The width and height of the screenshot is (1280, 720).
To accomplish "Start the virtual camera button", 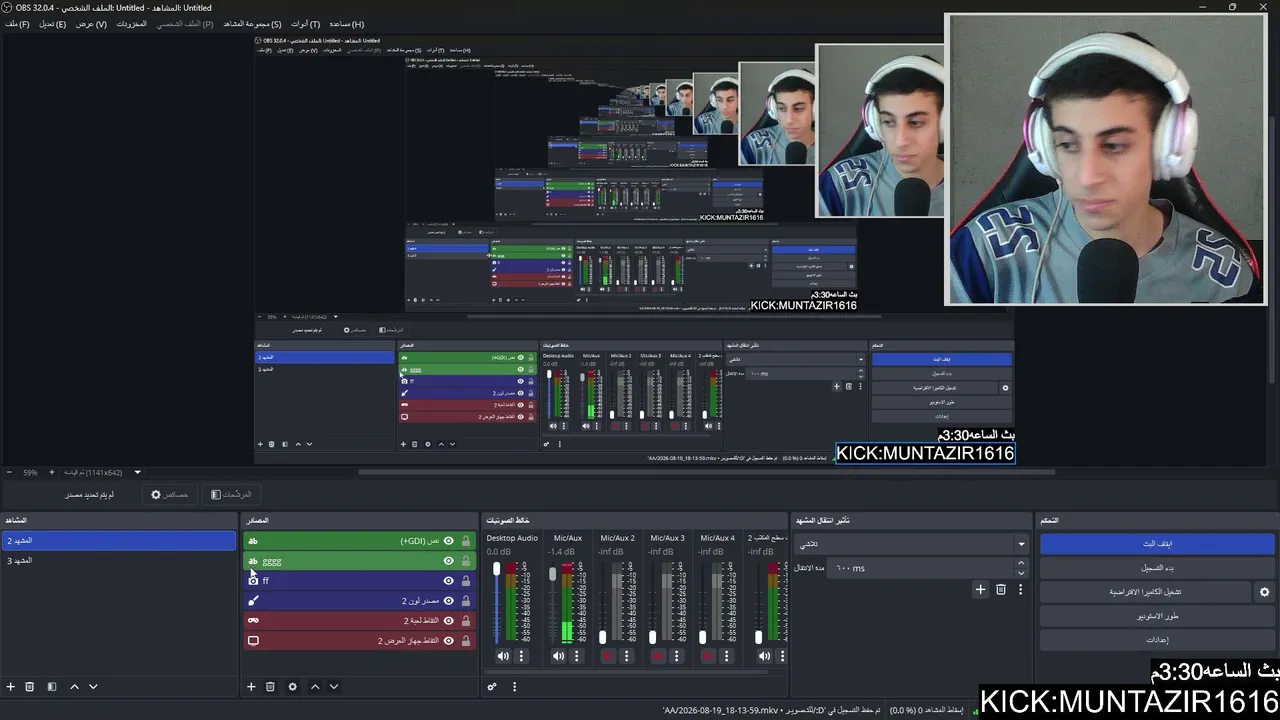I will click(1145, 592).
